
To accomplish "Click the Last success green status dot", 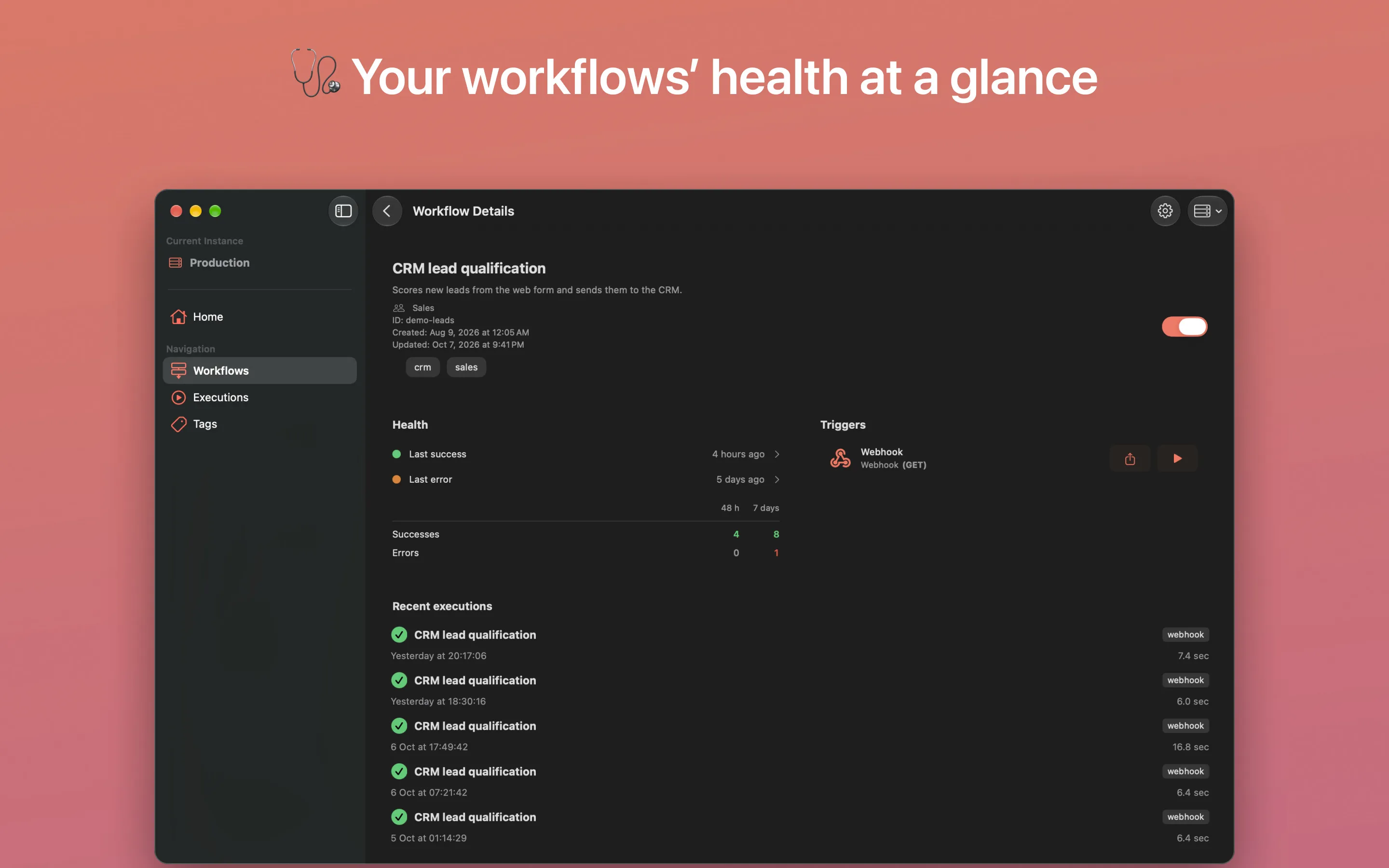I will [x=396, y=454].
